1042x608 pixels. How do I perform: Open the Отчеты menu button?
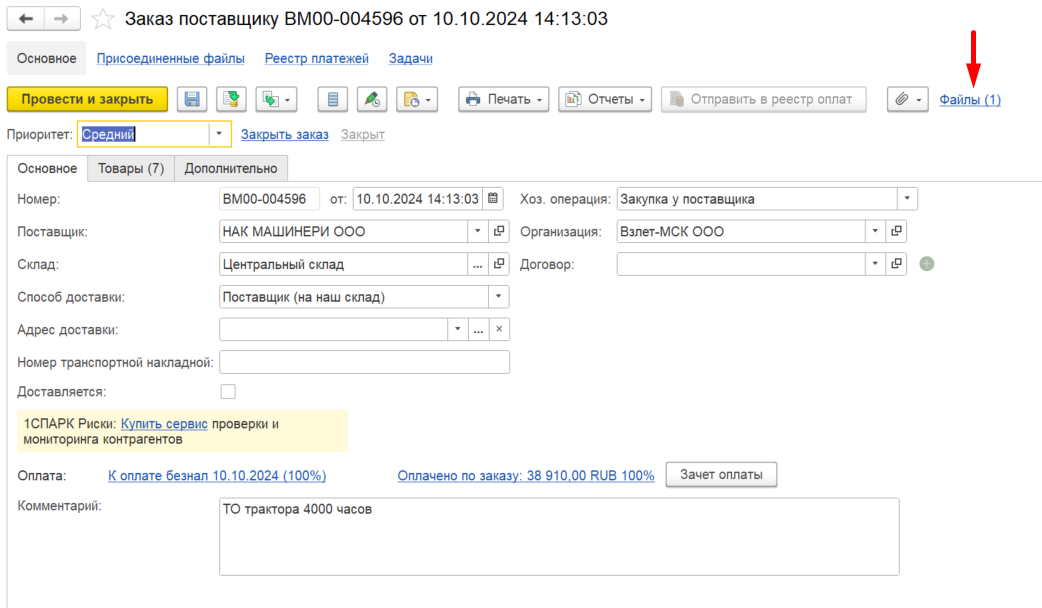point(605,99)
